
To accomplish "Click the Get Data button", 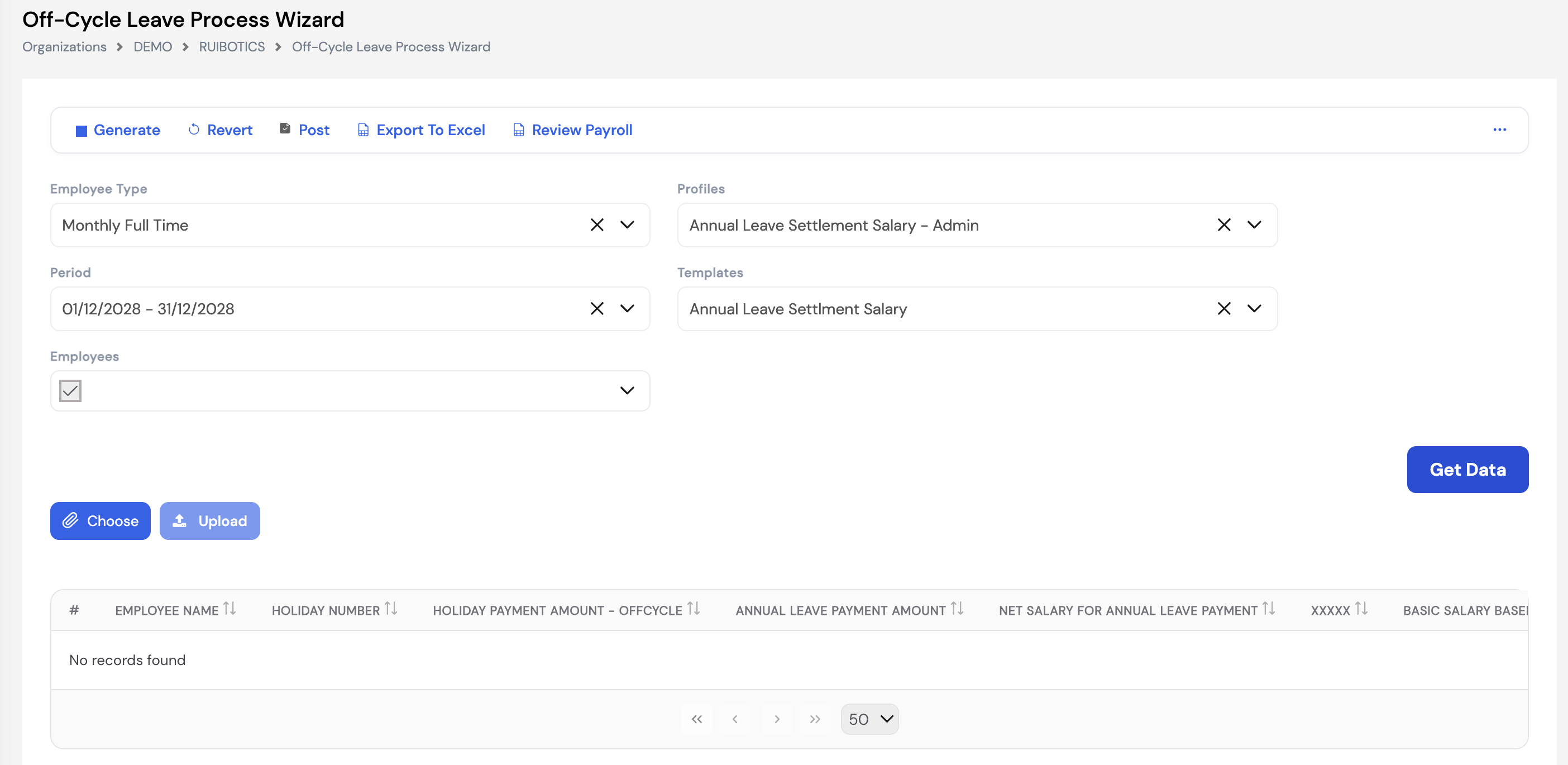I will [1467, 469].
